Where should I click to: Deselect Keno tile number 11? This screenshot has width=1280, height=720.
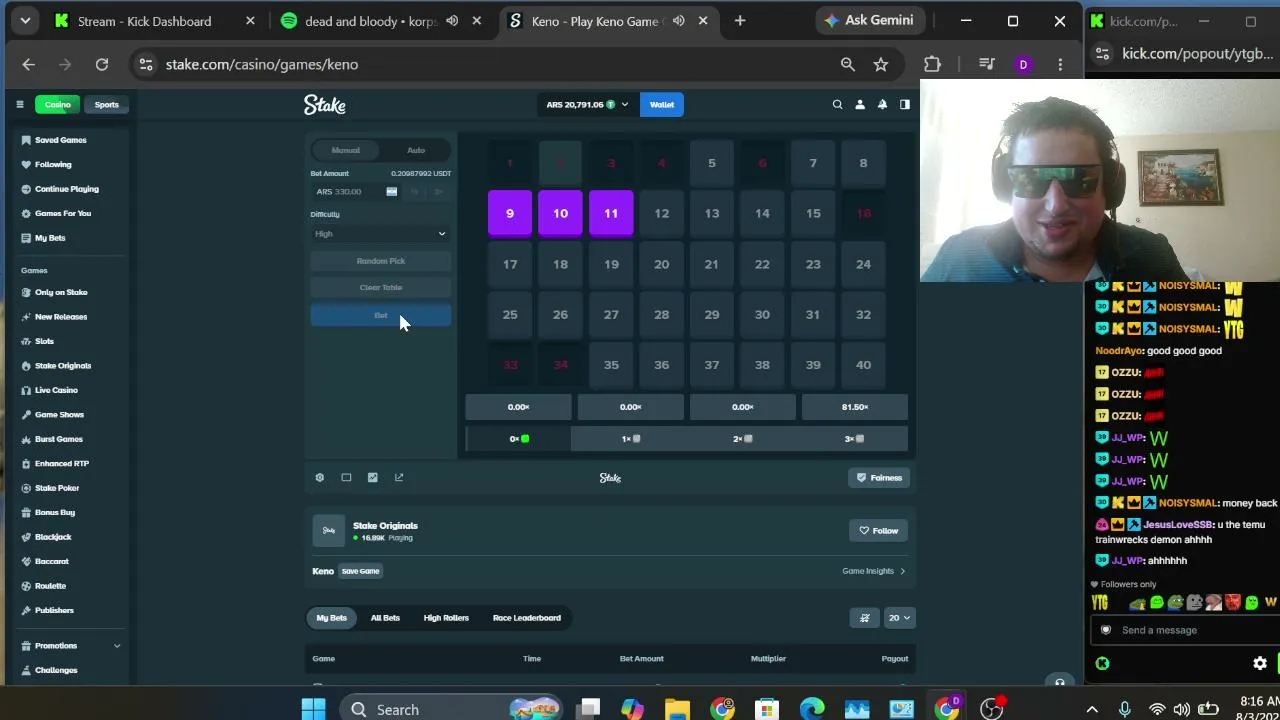pyautogui.click(x=611, y=213)
